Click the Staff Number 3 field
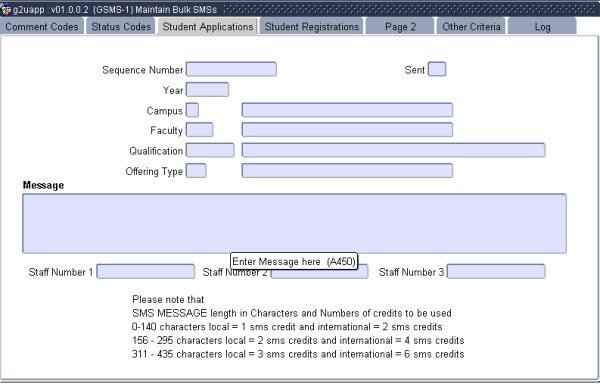The image size is (600, 384). coord(496,272)
